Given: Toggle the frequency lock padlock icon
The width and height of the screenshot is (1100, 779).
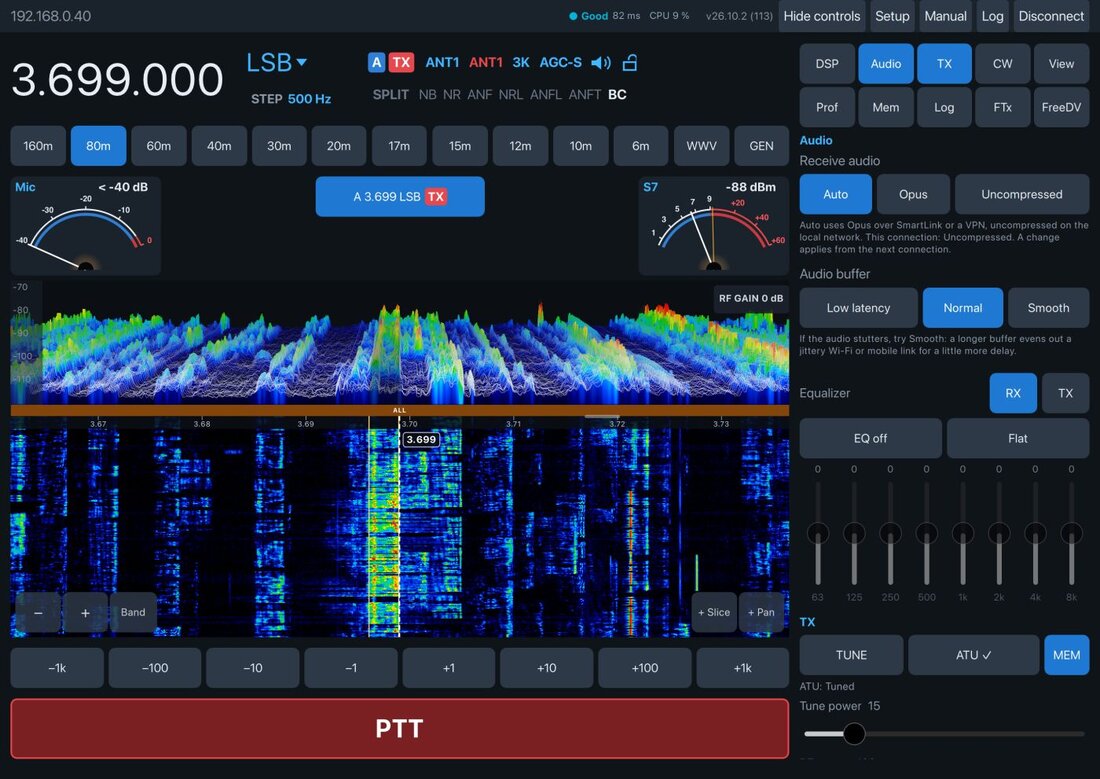Looking at the screenshot, I should click(x=630, y=62).
